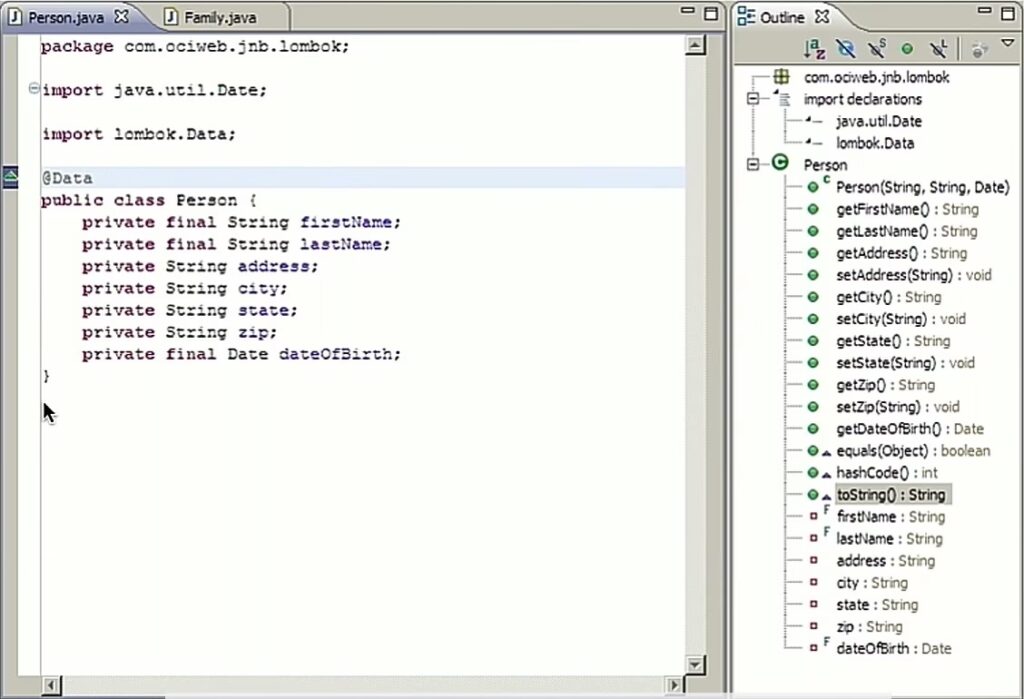The width and height of the screenshot is (1024, 699).
Task: Toggle the Hide Fields filter in Outline
Action: tap(846, 48)
